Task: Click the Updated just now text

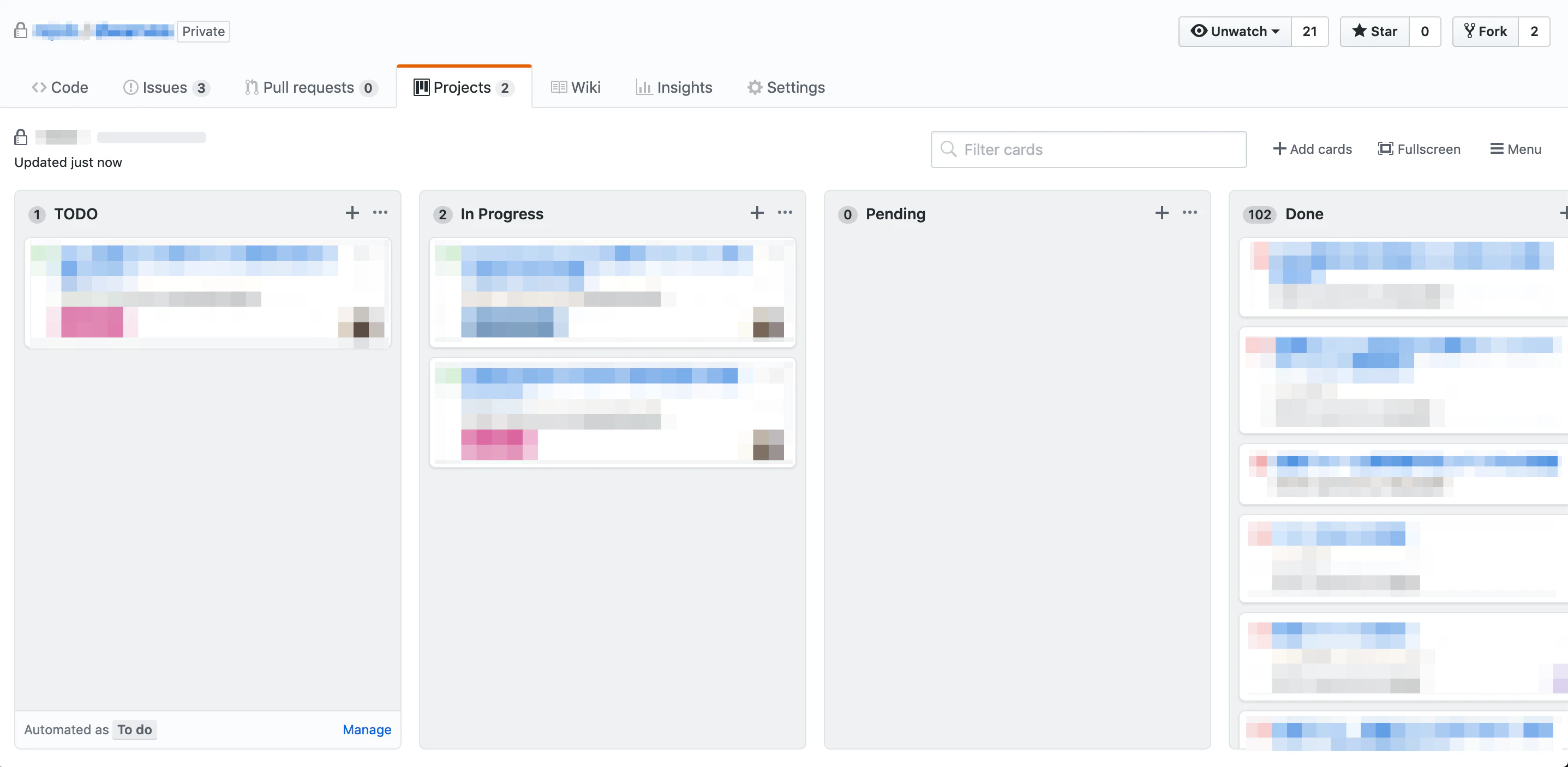Action: [68, 162]
